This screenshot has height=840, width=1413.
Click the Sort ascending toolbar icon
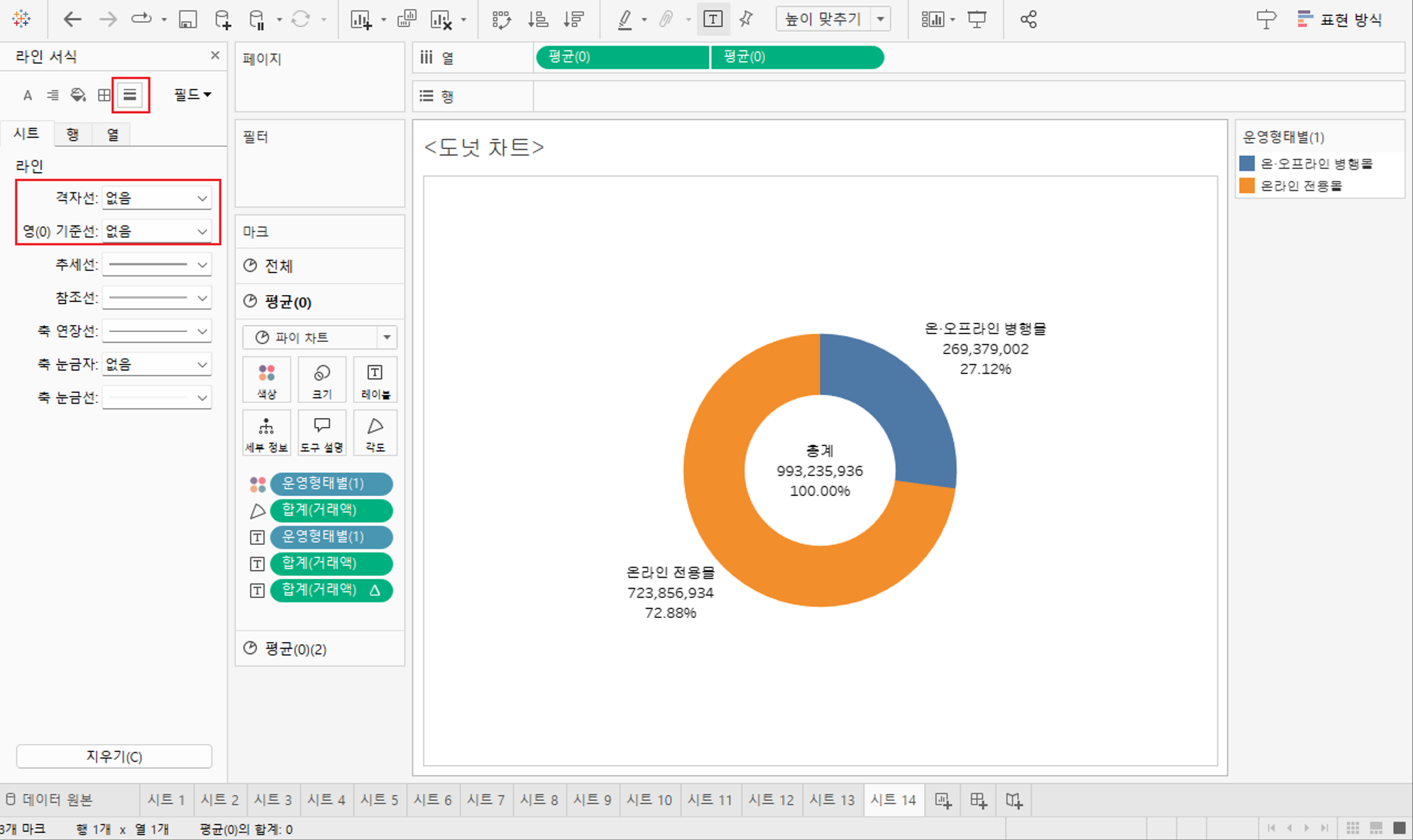(538, 19)
